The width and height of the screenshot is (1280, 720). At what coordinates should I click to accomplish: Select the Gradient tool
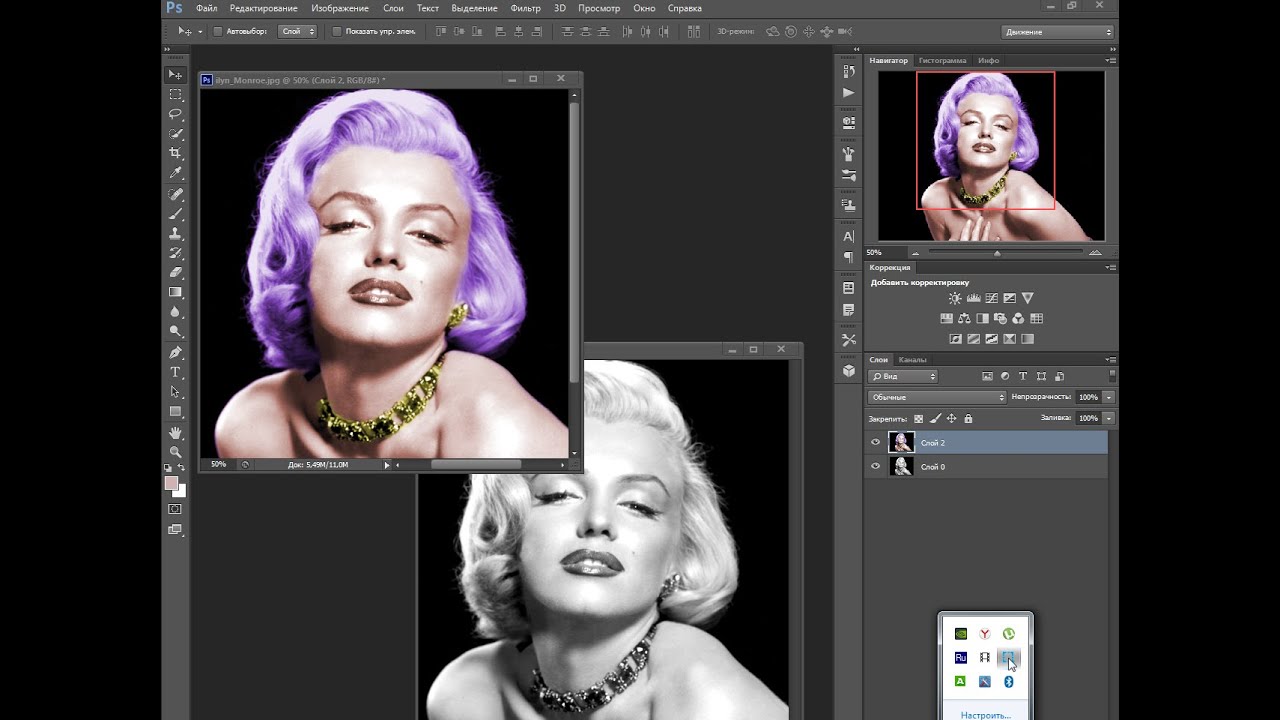pyautogui.click(x=176, y=292)
